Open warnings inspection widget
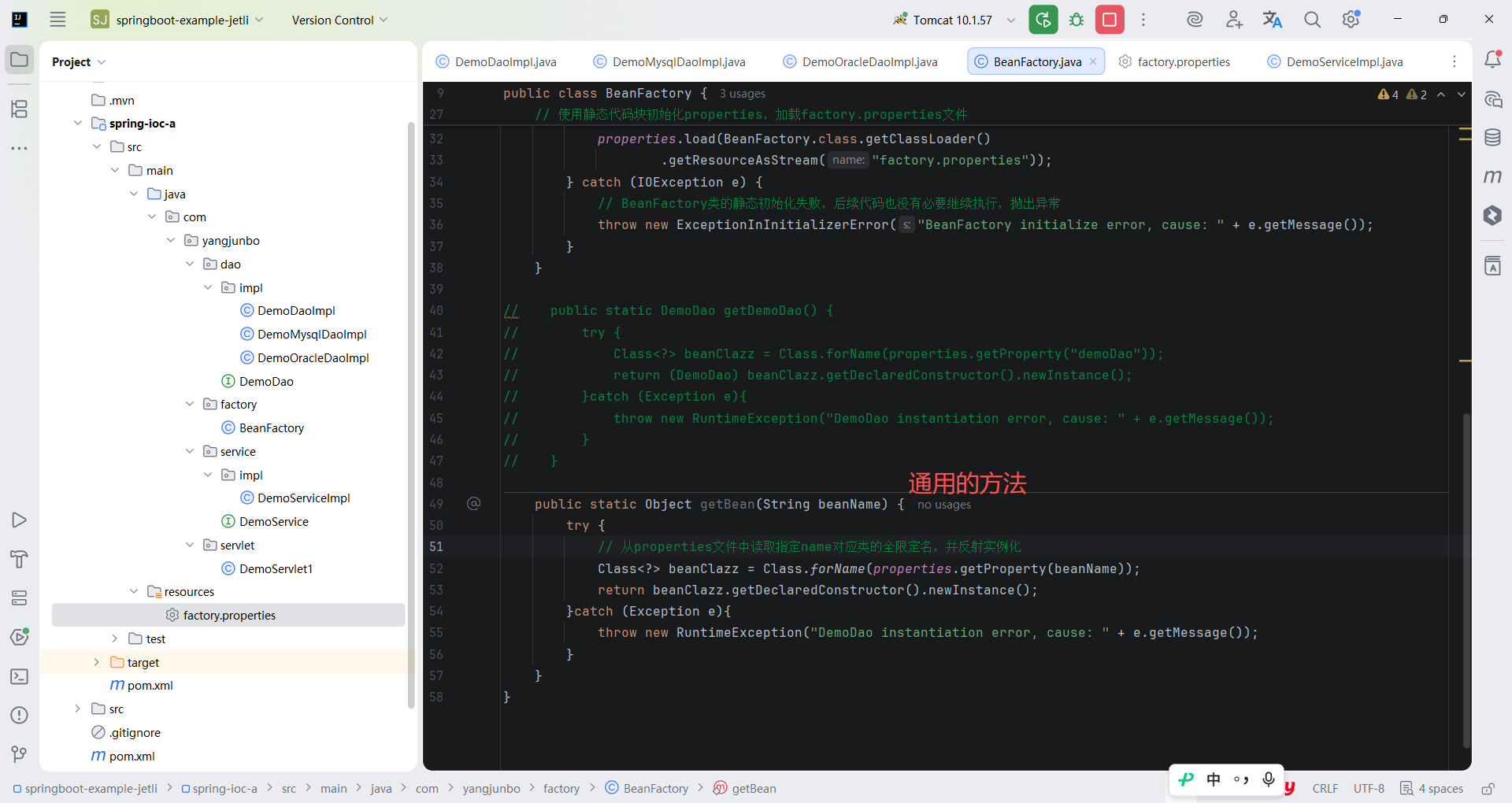The height and width of the screenshot is (803, 1512). tap(1403, 94)
